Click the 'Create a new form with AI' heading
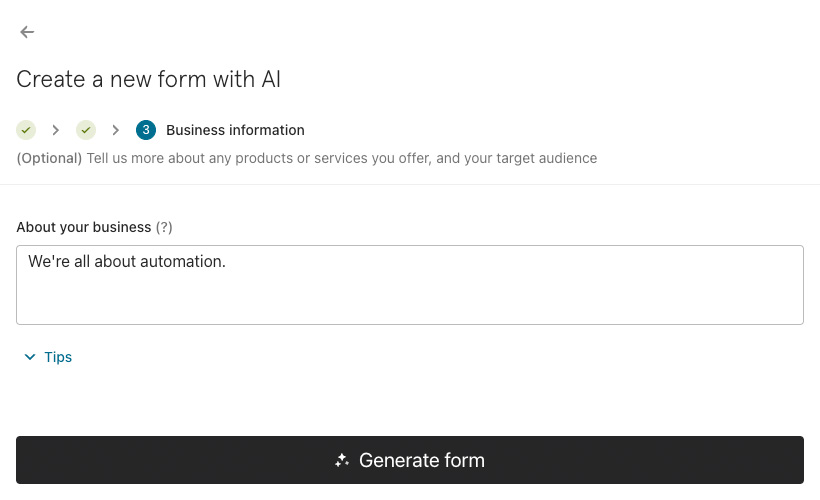Image resolution: width=820 pixels, height=500 pixels. point(149,79)
